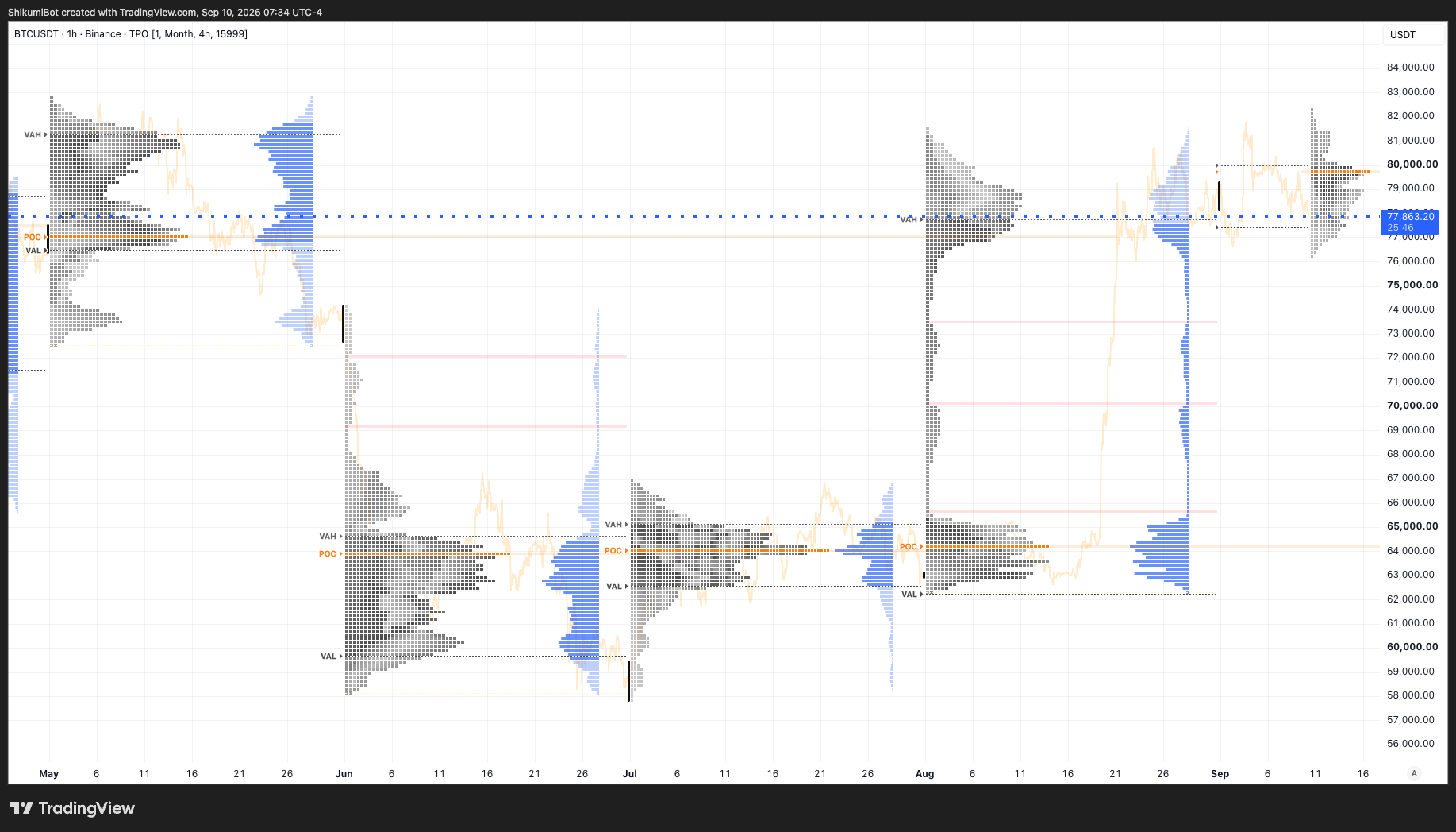The height and width of the screenshot is (832, 1456).
Task: Click the 25:46 candle countdown timer
Action: coord(1400,228)
